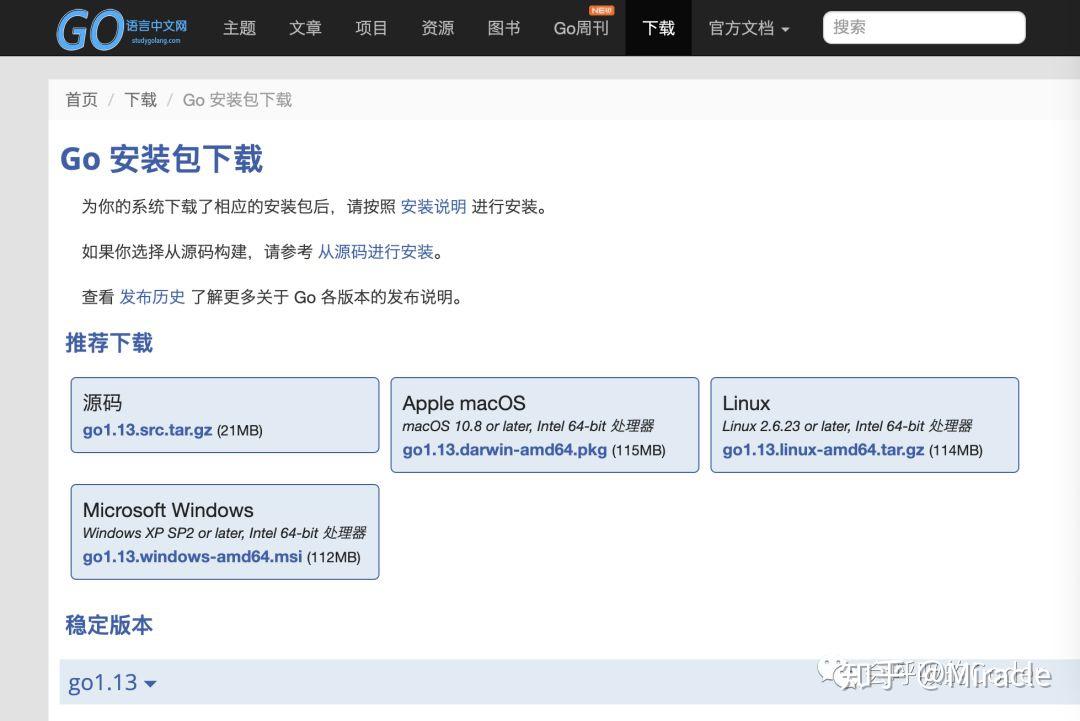The width and height of the screenshot is (1080, 721).
Task: Open the 资源 navigation item
Action: [x=437, y=28]
